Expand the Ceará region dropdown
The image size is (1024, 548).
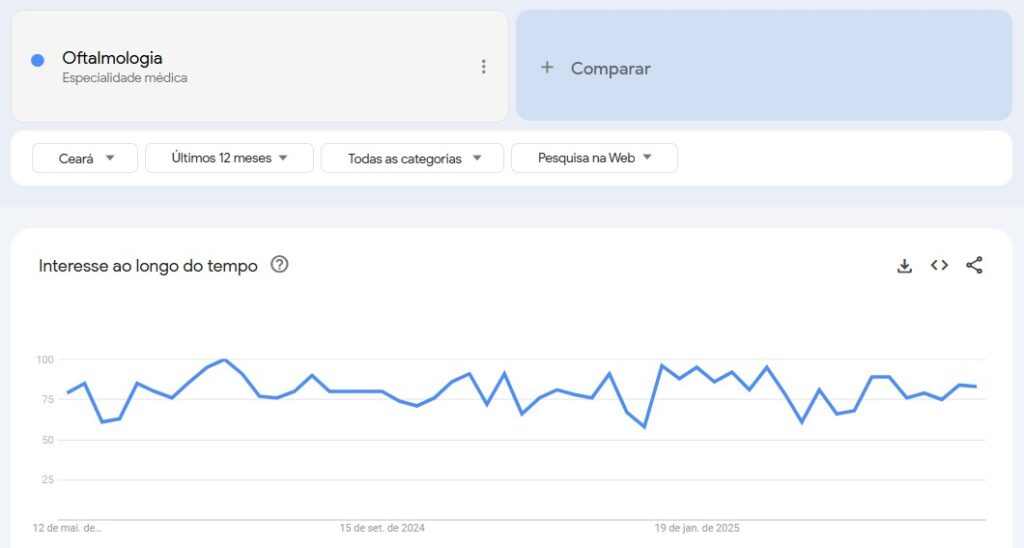tap(85, 158)
